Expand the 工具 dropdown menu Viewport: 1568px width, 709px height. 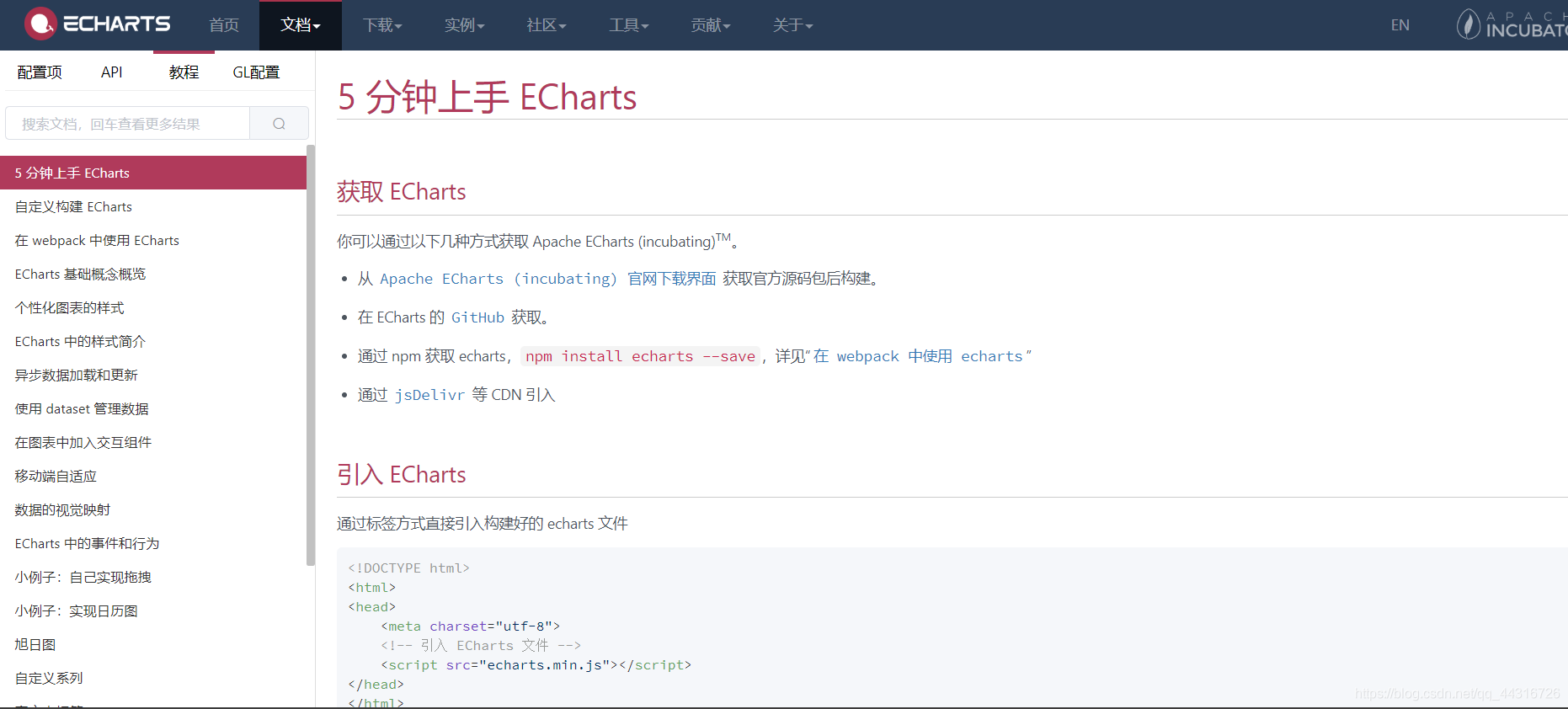pos(629,25)
